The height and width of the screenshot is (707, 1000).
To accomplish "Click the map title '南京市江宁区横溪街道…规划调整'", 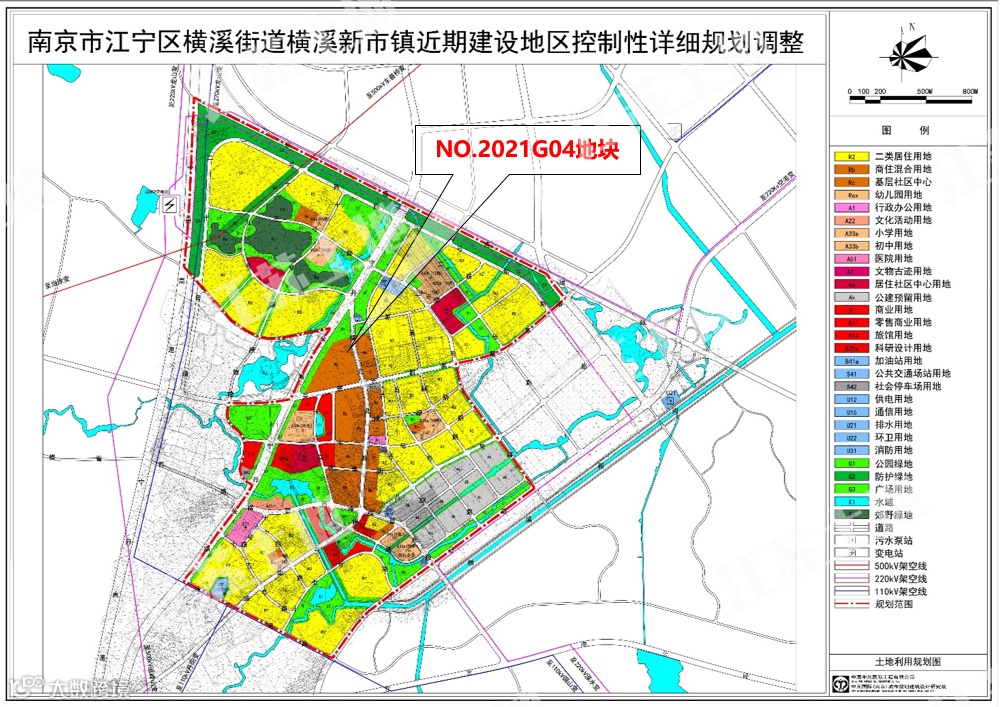I will pos(416,42).
